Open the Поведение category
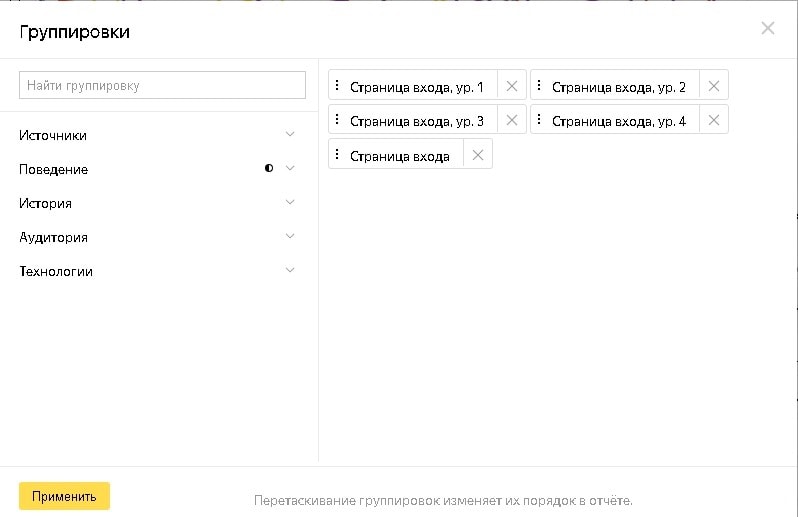This screenshot has width=798, height=517. pos(54,170)
